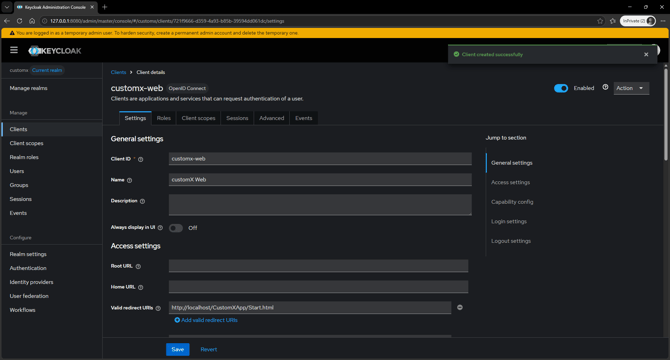Switch to the Roles tab
The width and height of the screenshot is (670, 360).
164,118
